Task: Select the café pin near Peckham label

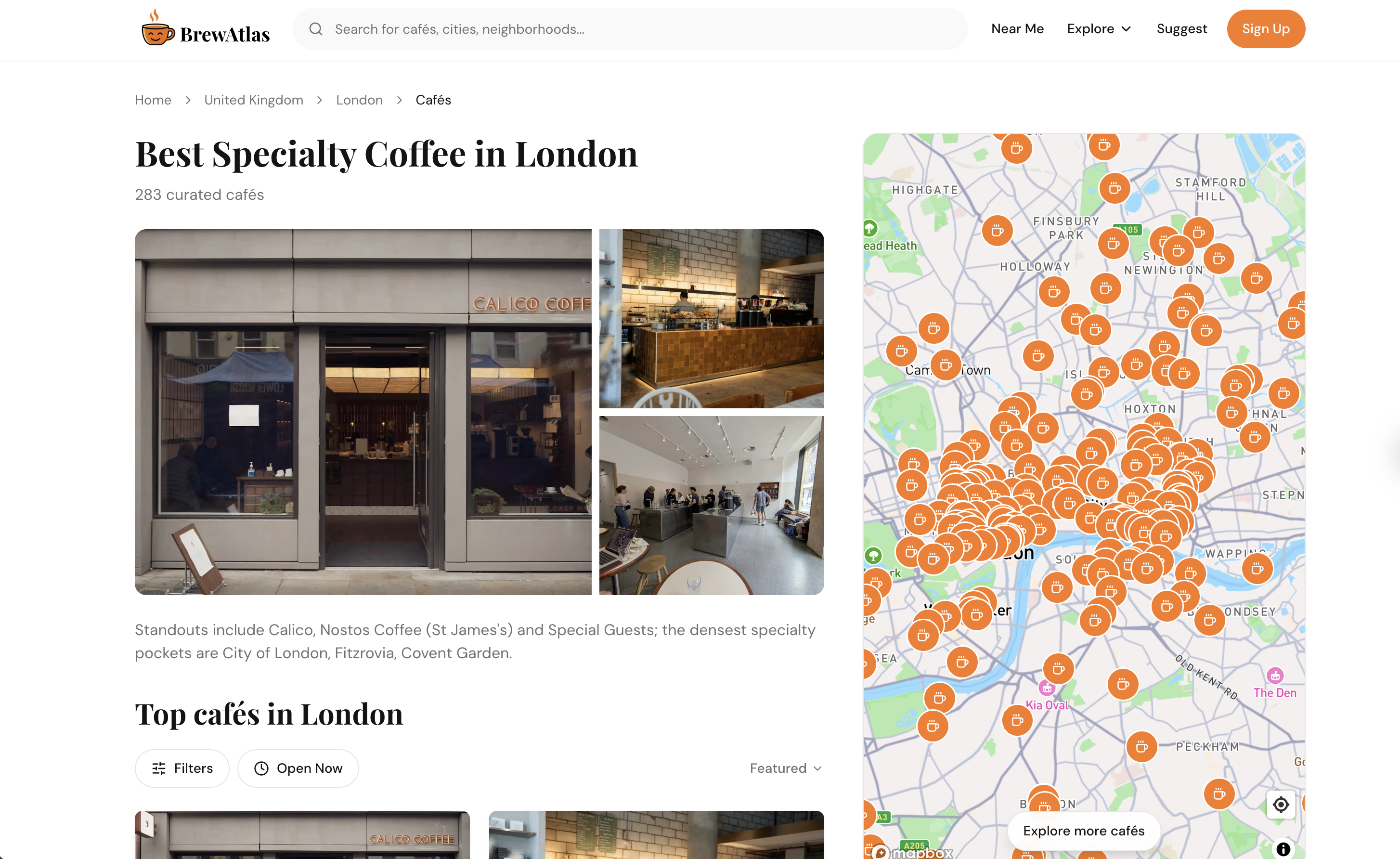Action: pos(1141,747)
